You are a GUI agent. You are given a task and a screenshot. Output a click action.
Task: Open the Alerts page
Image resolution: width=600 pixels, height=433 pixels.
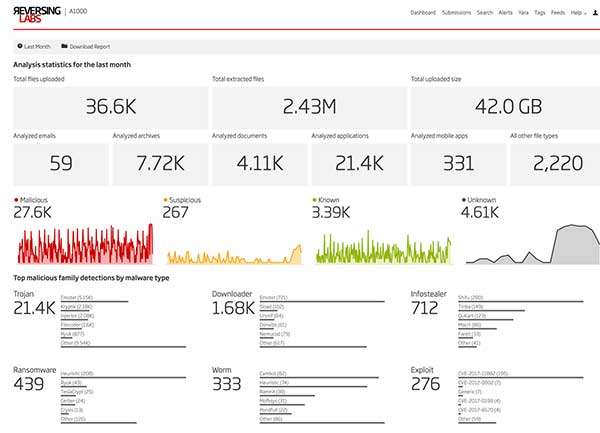(x=507, y=13)
